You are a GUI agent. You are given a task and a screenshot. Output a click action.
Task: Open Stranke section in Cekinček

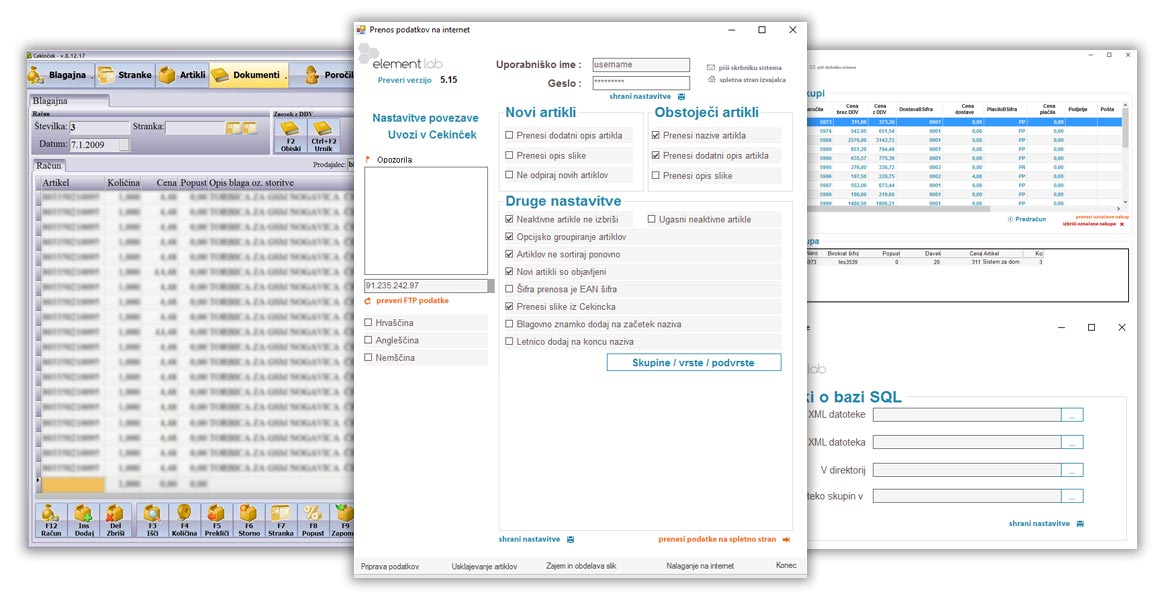[x=125, y=75]
